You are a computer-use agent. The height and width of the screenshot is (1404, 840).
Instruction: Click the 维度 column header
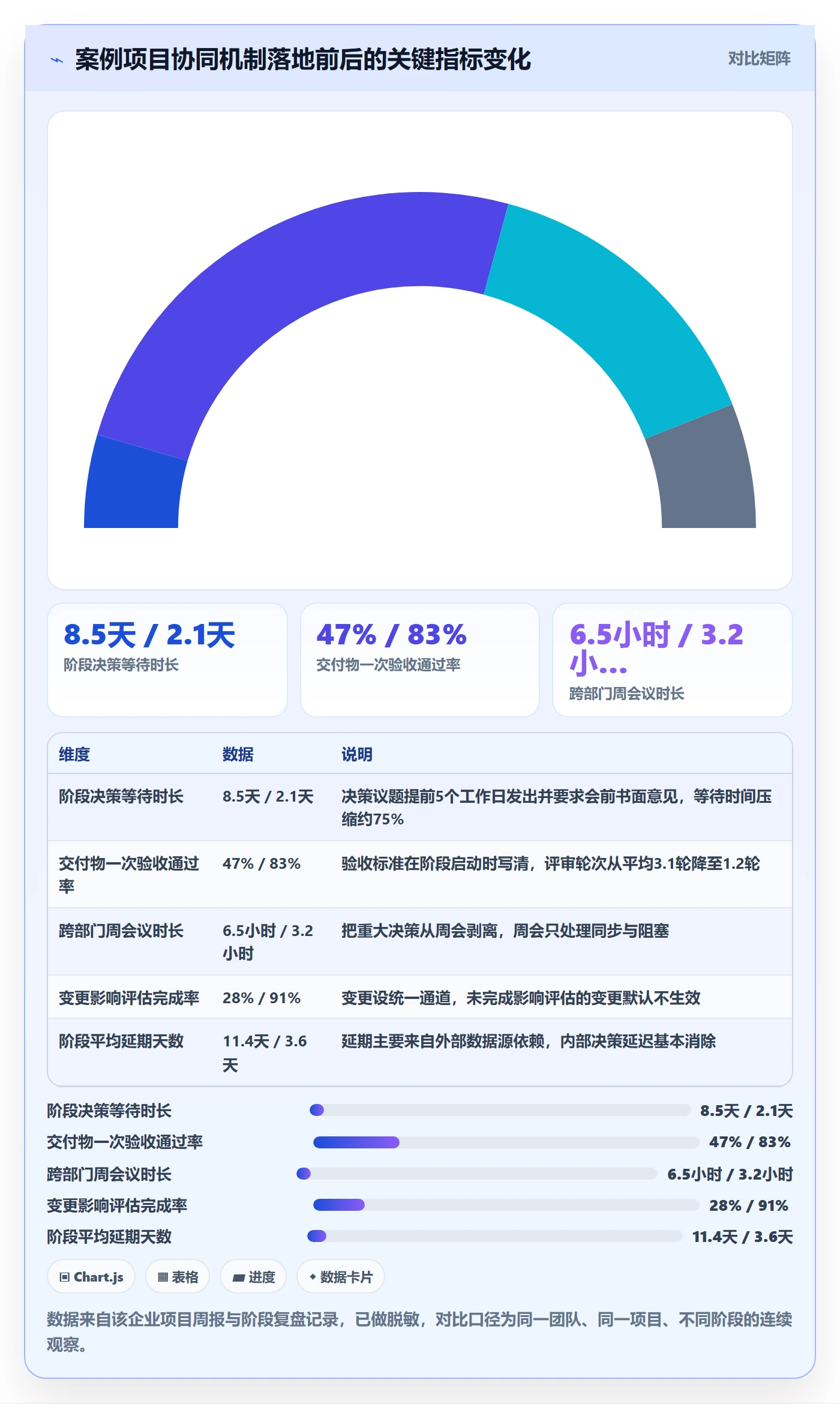tap(74, 754)
